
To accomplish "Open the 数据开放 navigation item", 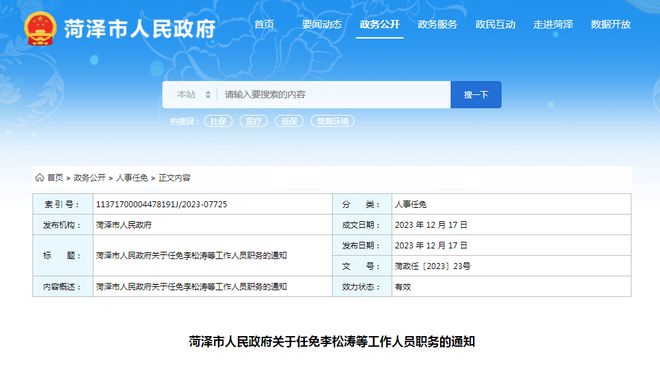I will 611,24.
